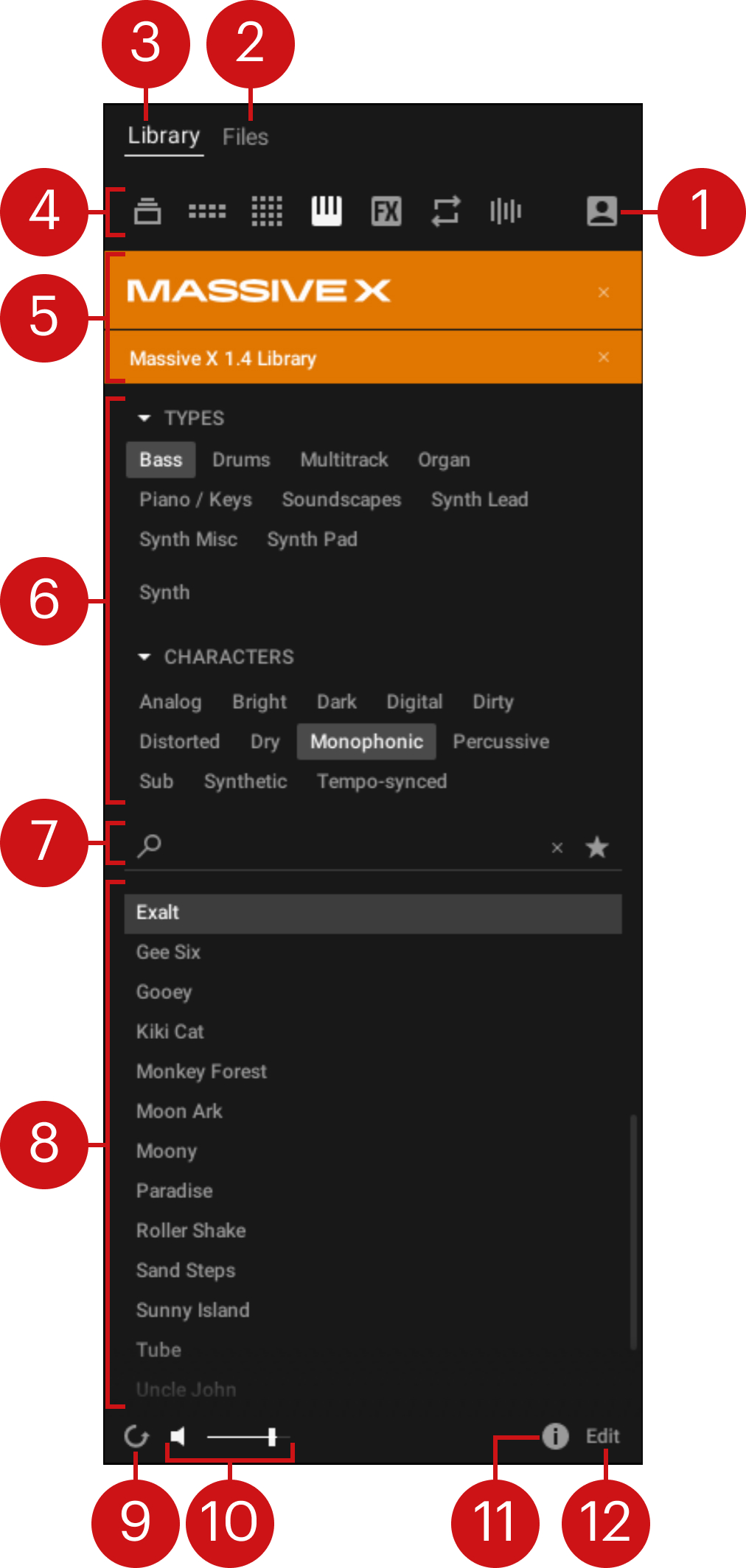Select the One-shots waveform icon
Screen dimensions: 746x1568
coord(506,211)
